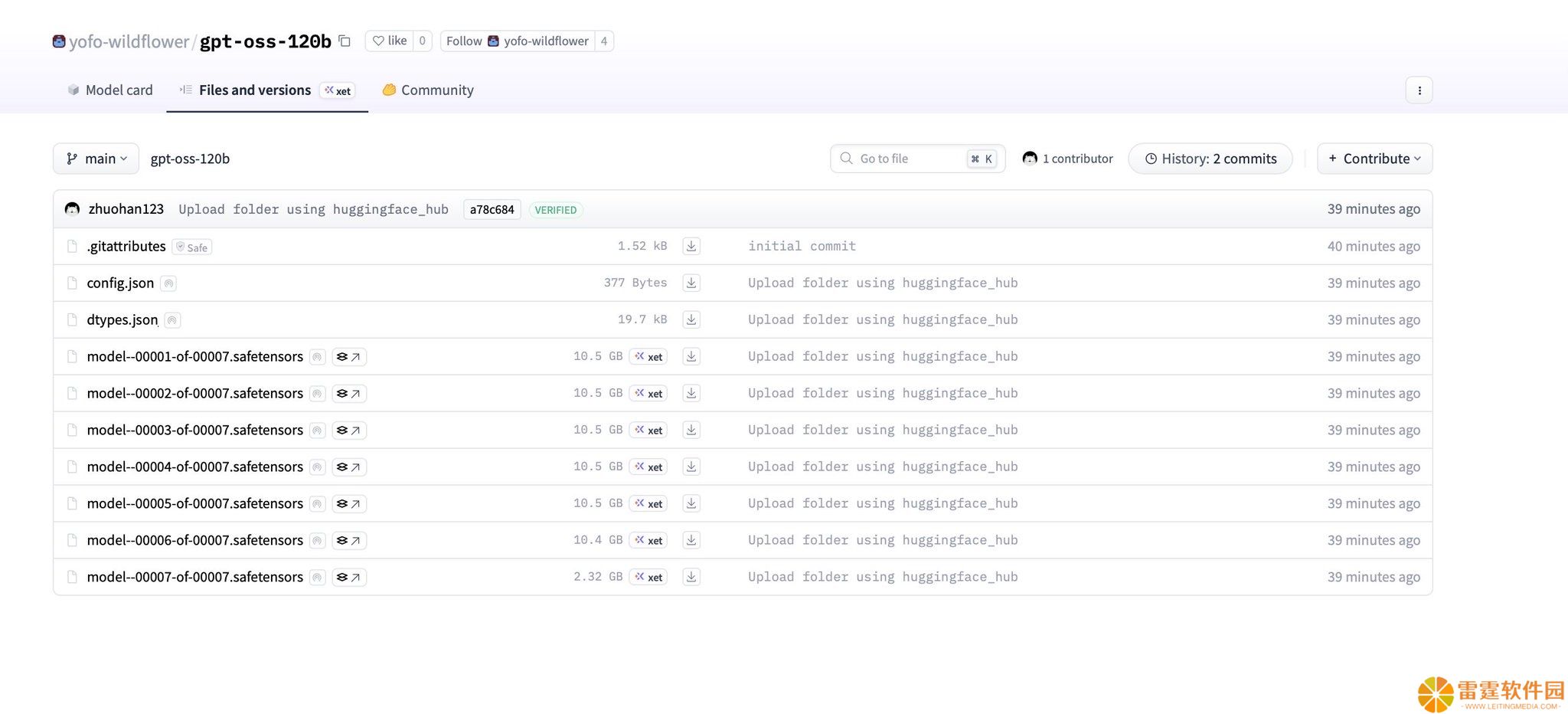
Task: Download dtypes.json file
Action: (x=691, y=319)
